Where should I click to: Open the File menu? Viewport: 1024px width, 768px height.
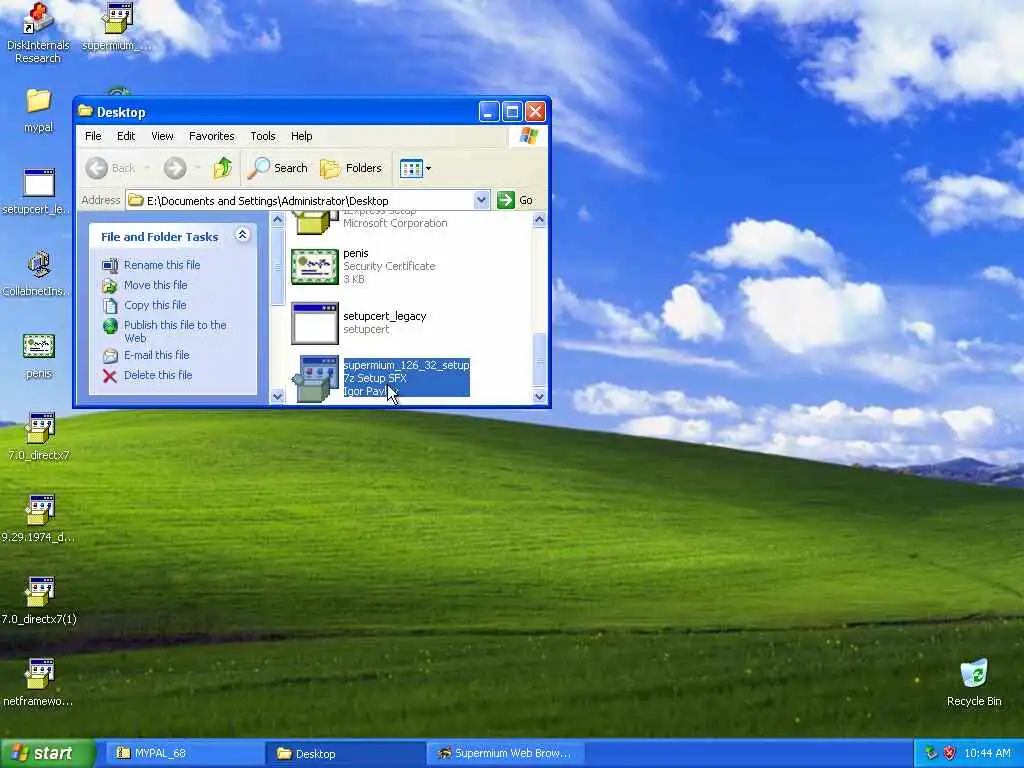coord(93,136)
